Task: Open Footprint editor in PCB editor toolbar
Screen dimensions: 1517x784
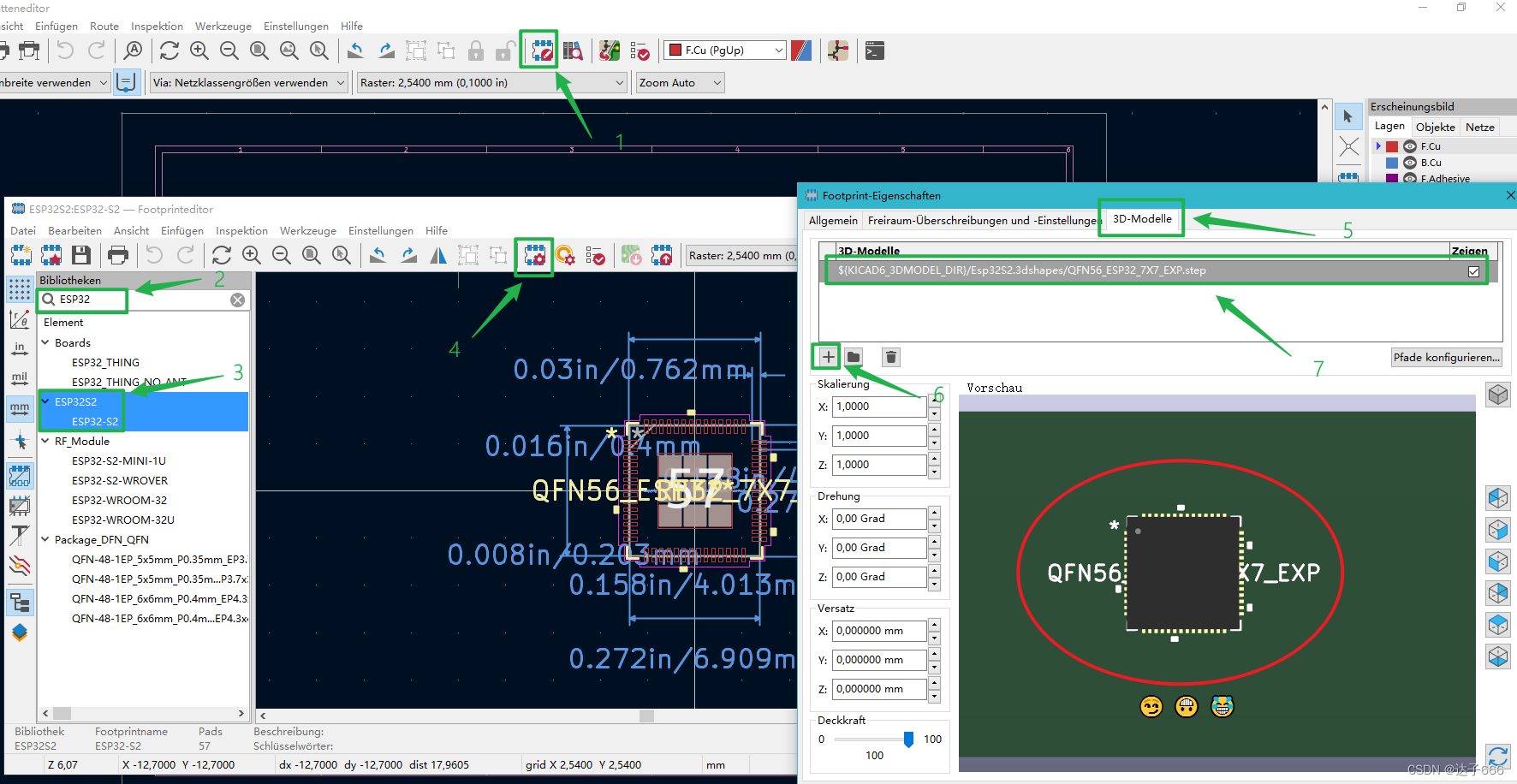Action: point(542,50)
